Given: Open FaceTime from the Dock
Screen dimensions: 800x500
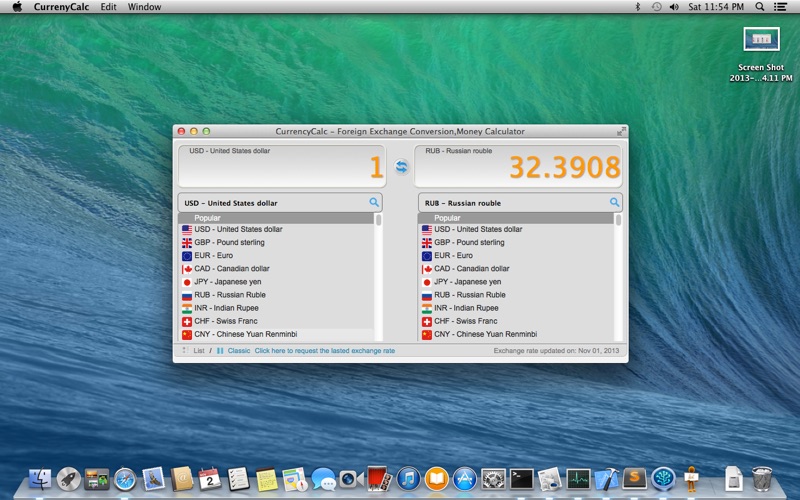Looking at the screenshot, I should click(352, 479).
